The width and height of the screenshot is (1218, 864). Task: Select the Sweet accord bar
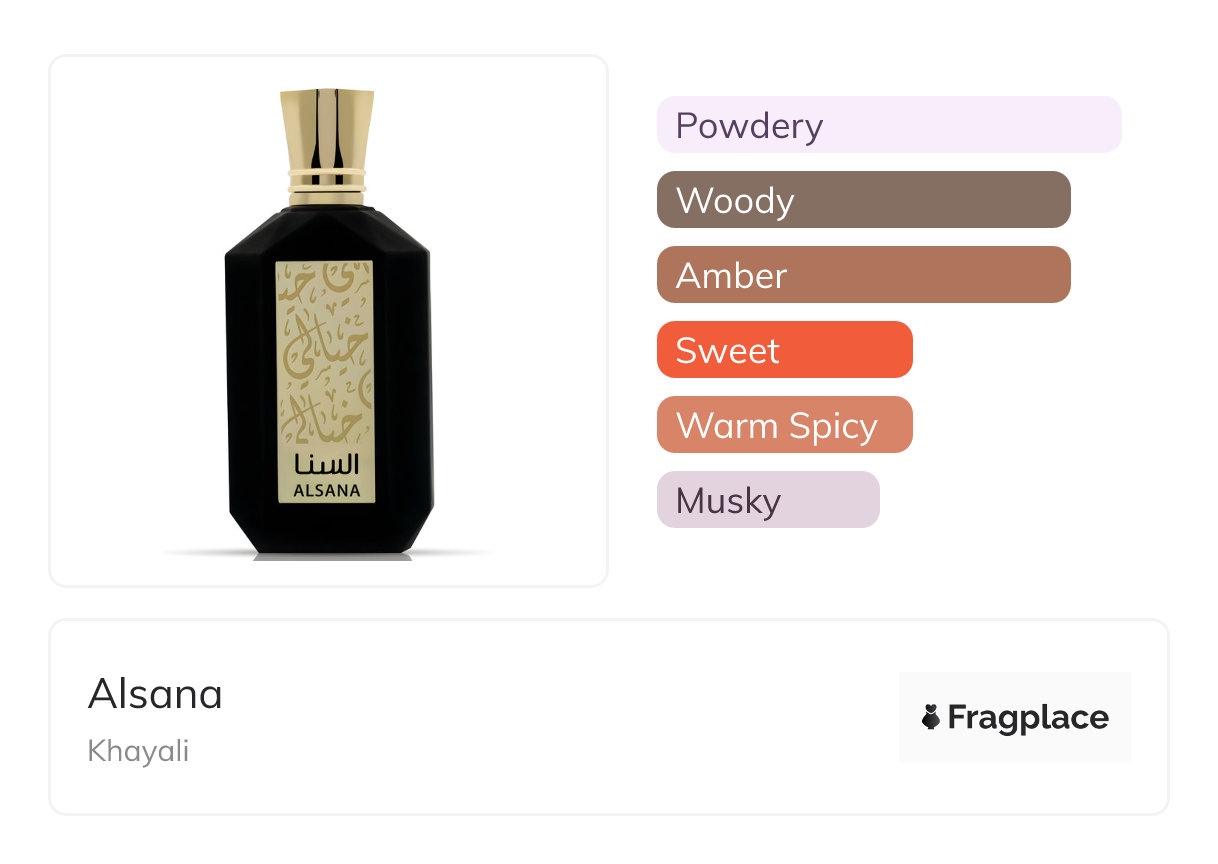(784, 350)
